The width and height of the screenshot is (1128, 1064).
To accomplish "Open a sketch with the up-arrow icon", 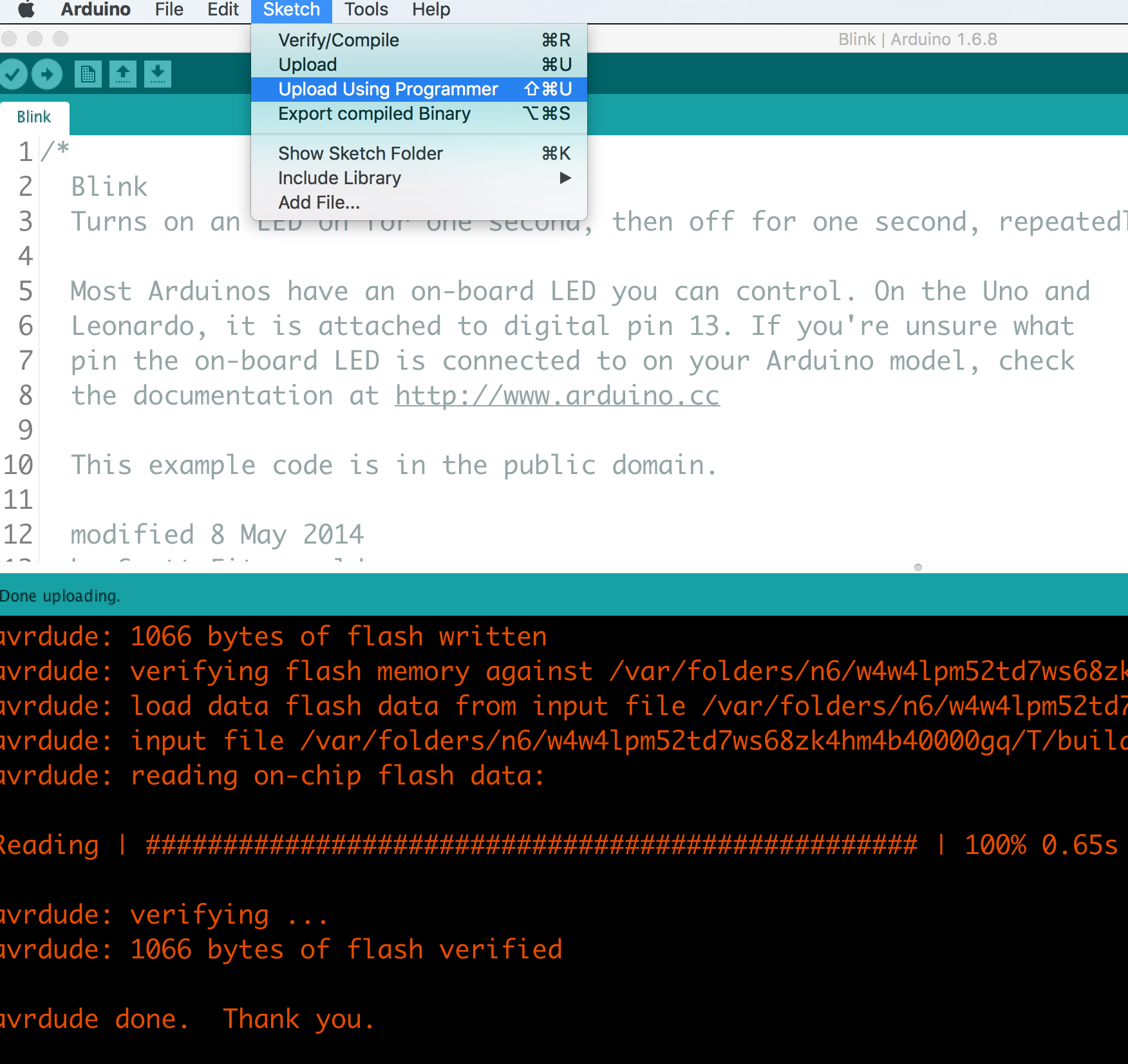I will (x=123, y=74).
